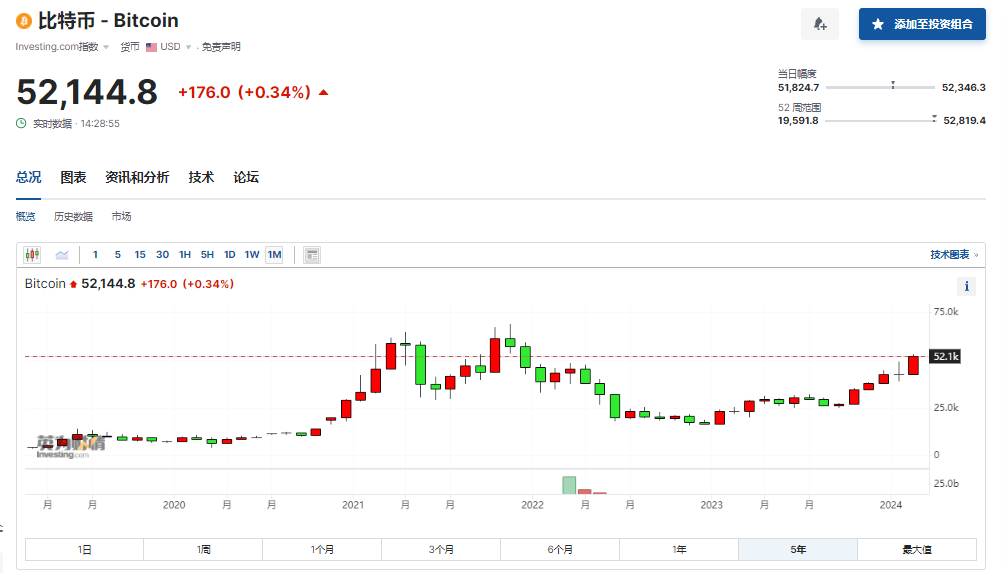Switch to the area chart icon
Screen dimensions: 1007x573
coord(62,255)
